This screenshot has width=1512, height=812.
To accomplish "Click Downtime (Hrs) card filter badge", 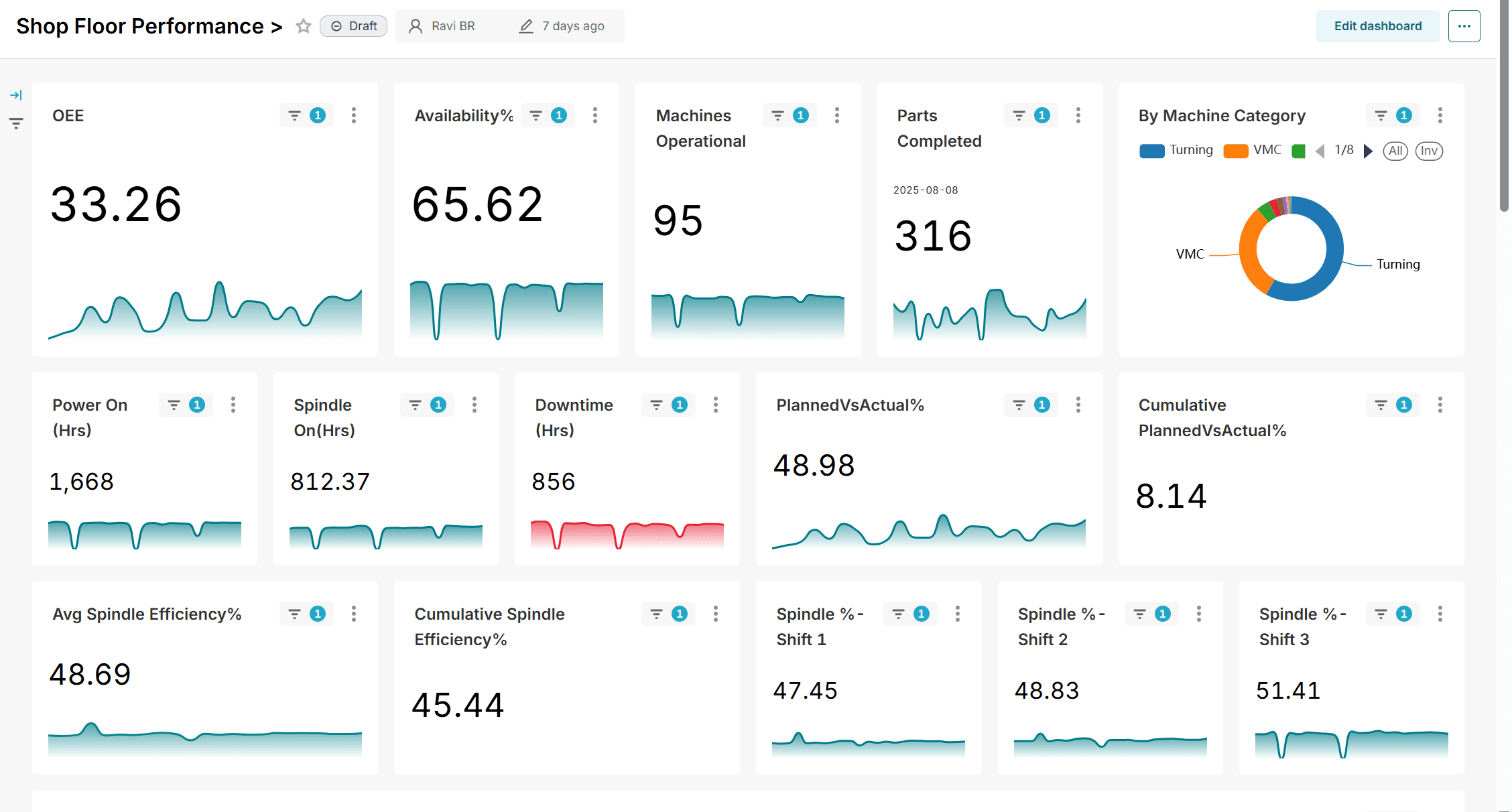I will point(680,405).
